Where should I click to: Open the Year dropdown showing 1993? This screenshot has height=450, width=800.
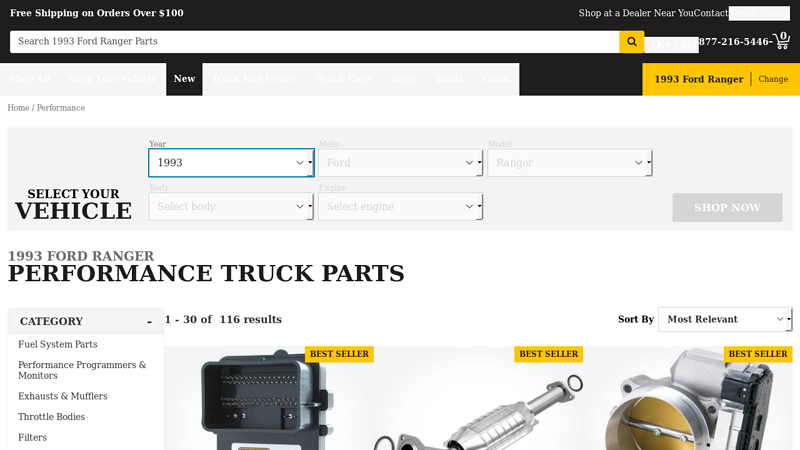(231, 163)
